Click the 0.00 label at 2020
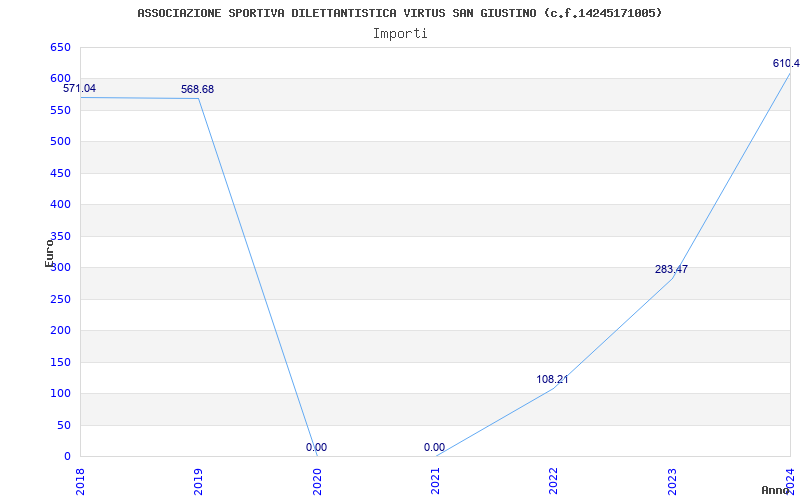Screen dimensions: 800x500 tap(316, 447)
